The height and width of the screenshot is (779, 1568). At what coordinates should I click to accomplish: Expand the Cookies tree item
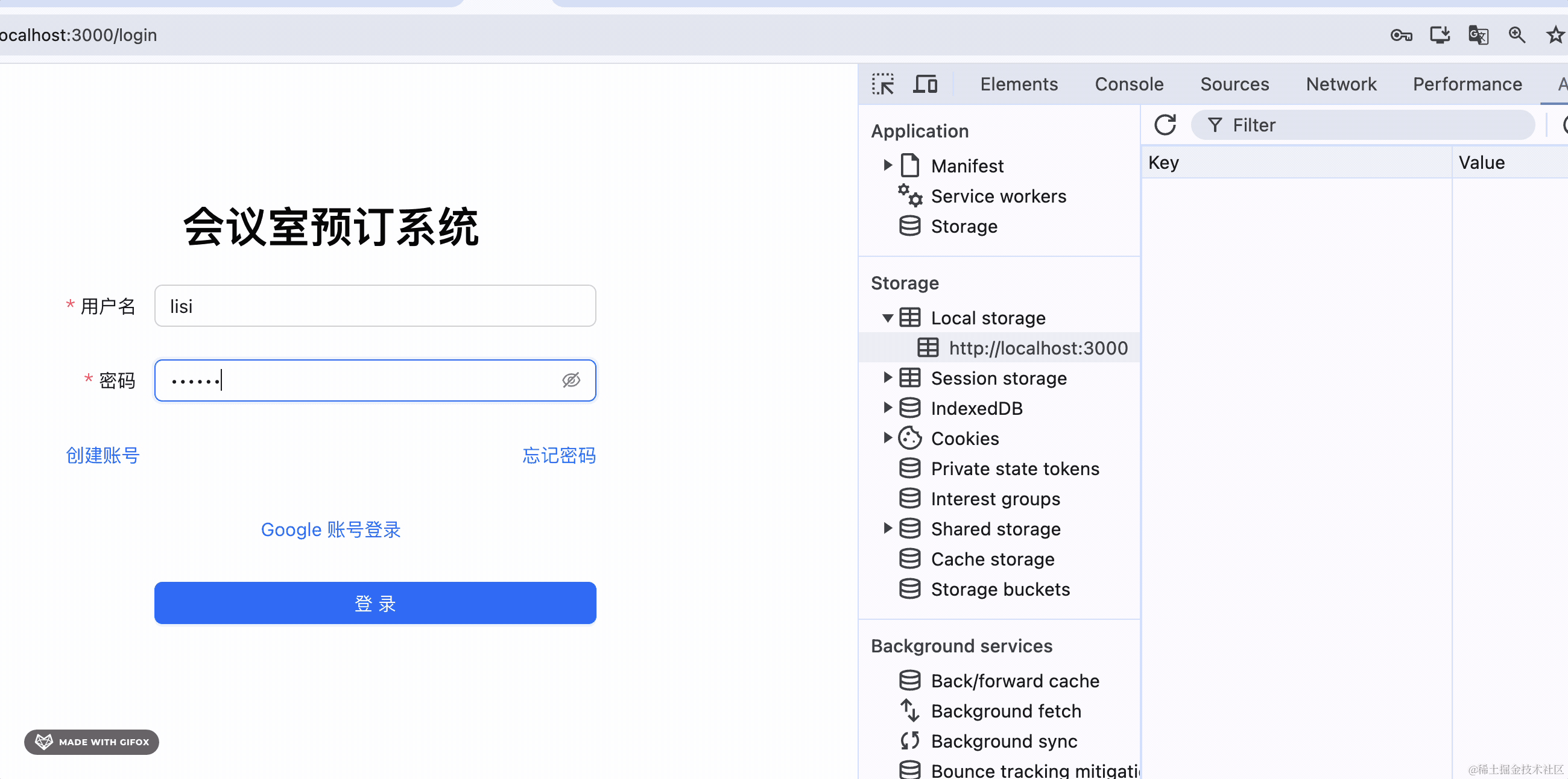click(888, 438)
